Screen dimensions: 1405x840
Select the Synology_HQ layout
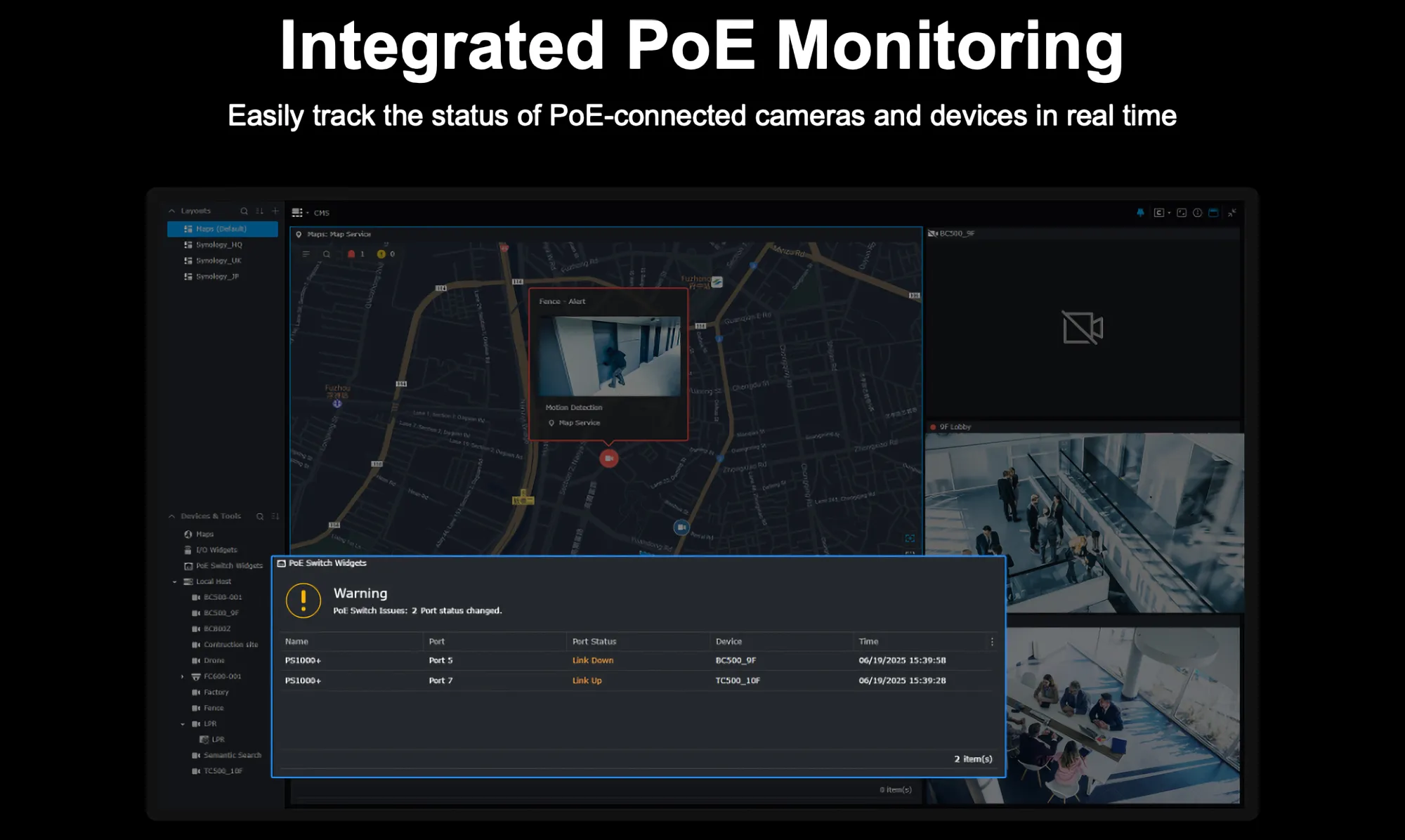pos(218,245)
